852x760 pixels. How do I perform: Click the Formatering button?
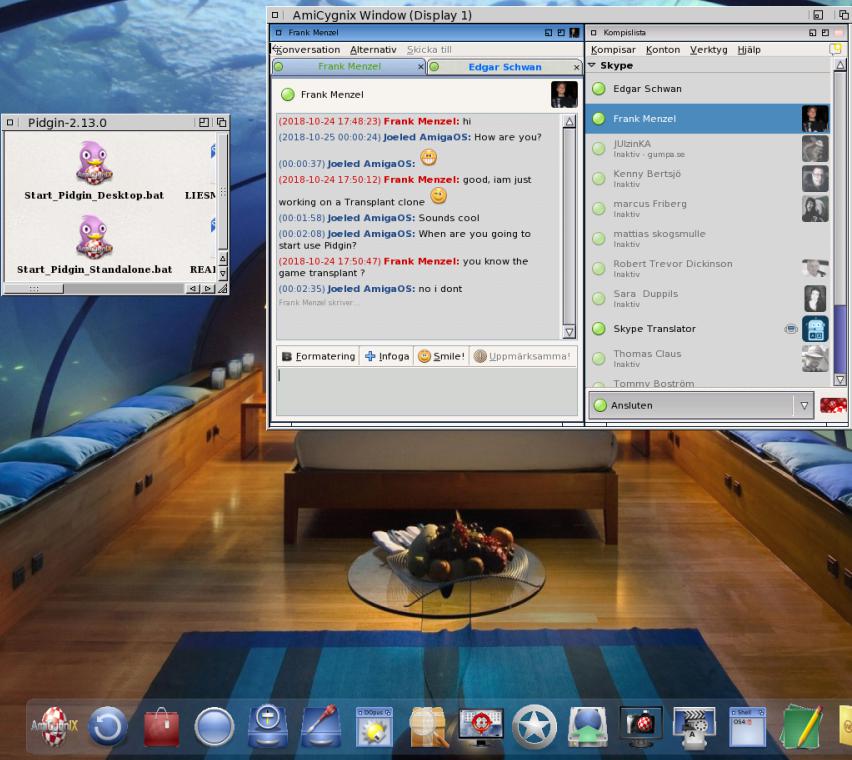[318, 356]
